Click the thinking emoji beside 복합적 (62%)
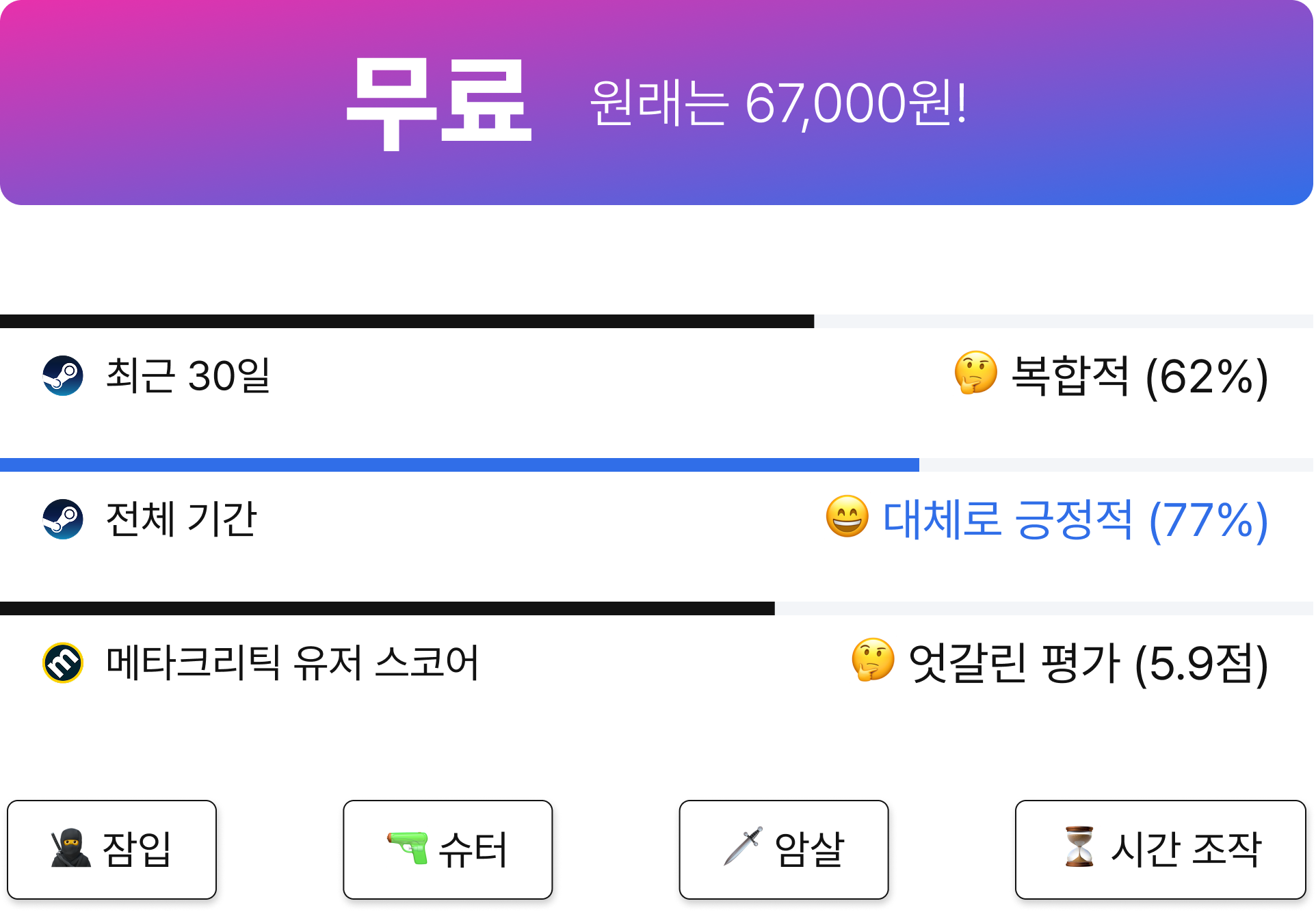Viewport: 1316px width, 912px height. pyautogui.click(x=975, y=373)
